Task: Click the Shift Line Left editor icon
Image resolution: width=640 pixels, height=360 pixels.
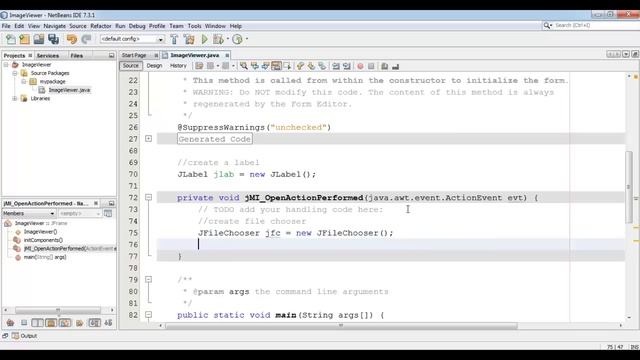Action: (336, 66)
